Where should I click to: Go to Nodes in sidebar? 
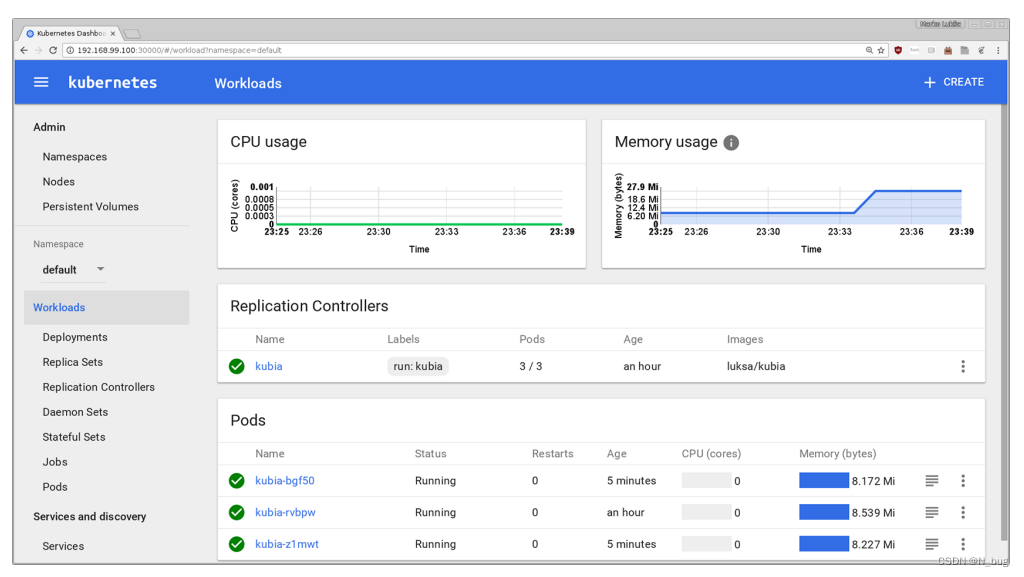(x=59, y=181)
